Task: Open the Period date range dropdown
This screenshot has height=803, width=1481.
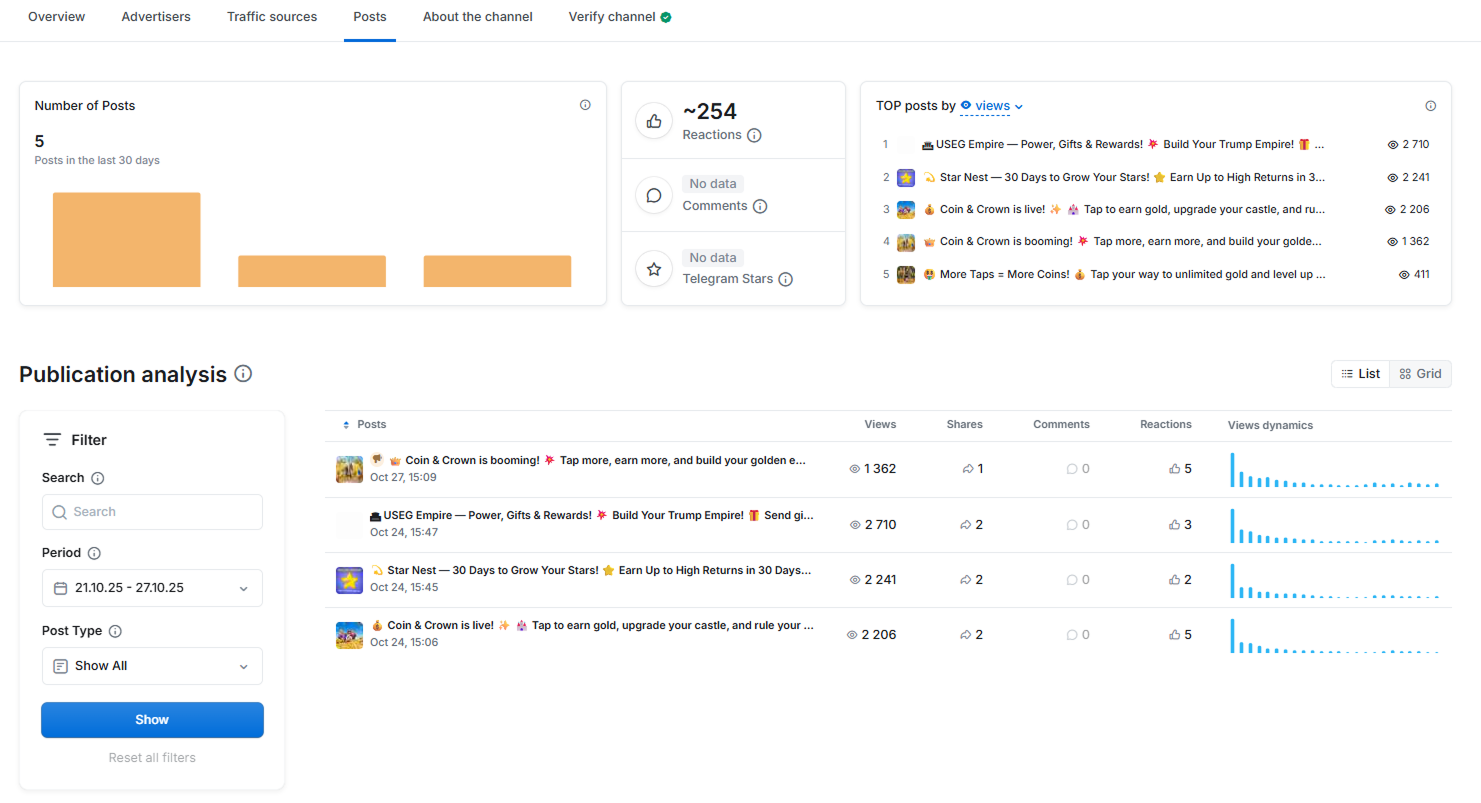Action: (x=152, y=588)
